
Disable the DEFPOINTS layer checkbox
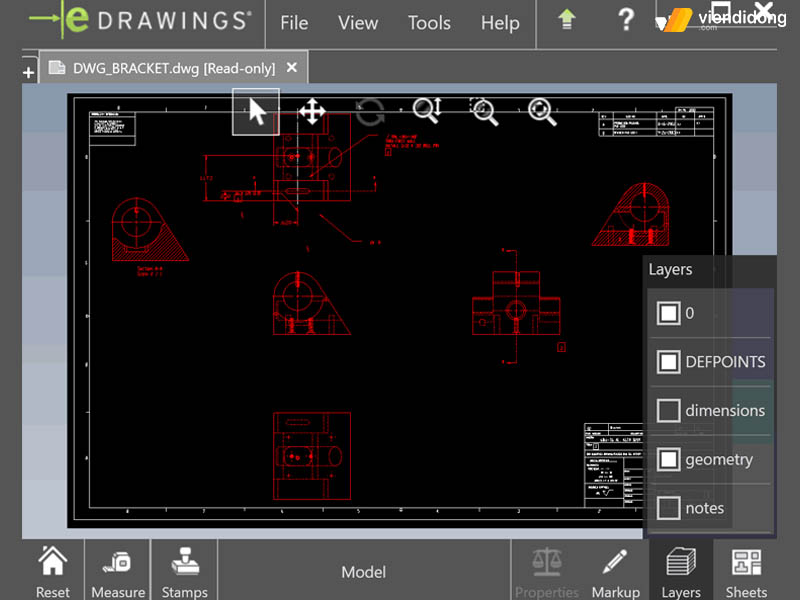pos(668,362)
